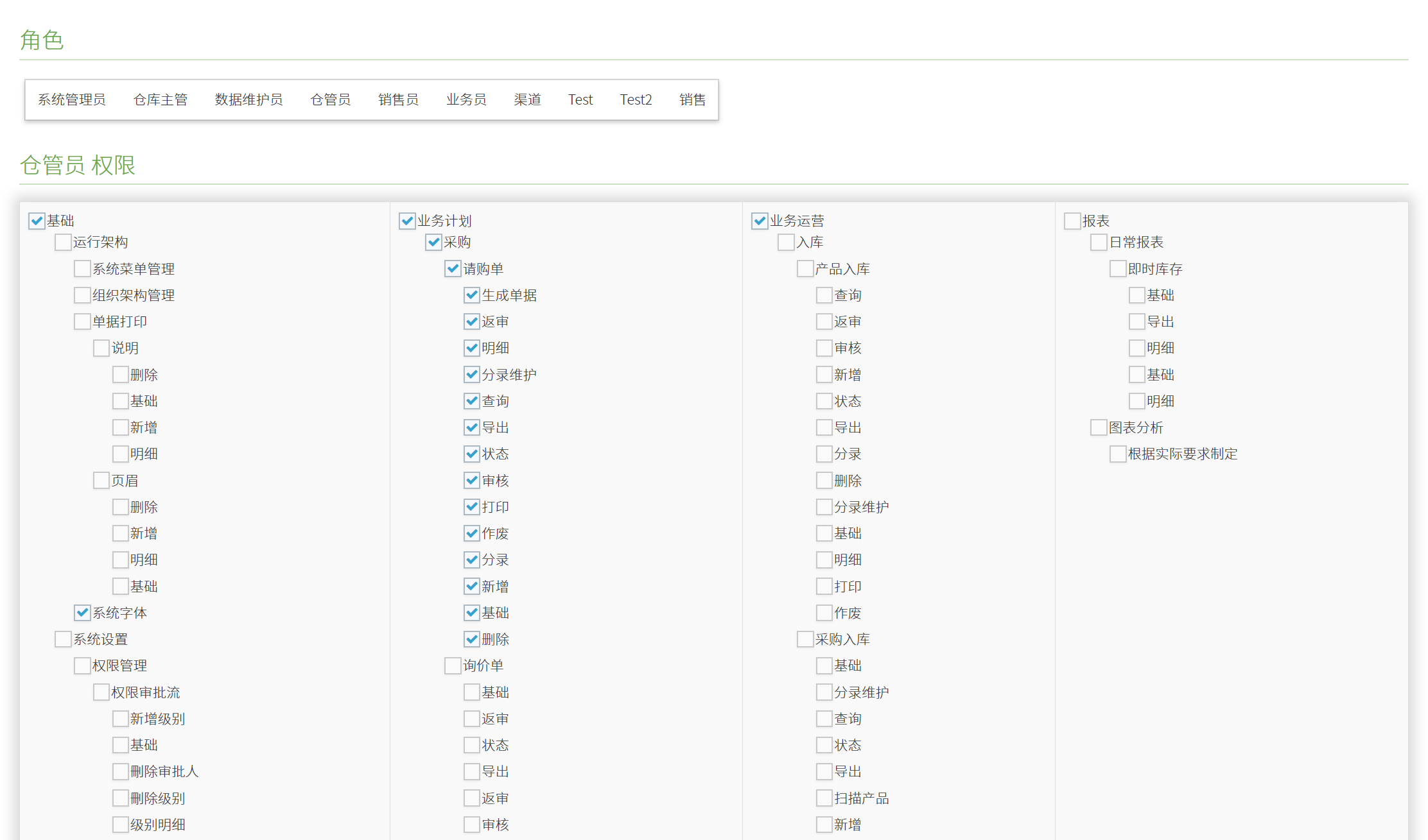Uncheck the 打印 checkbox under 请购单
The height and width of the screenshot is (840, 1428).
click(x=473, y=507)
